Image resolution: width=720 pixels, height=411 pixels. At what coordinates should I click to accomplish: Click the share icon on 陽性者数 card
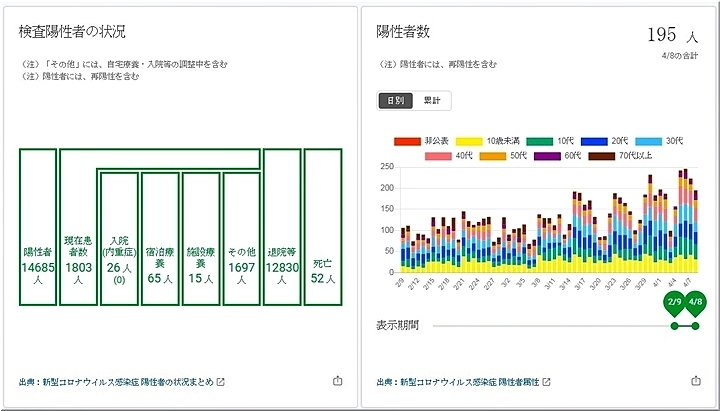(x=696, y=381)
